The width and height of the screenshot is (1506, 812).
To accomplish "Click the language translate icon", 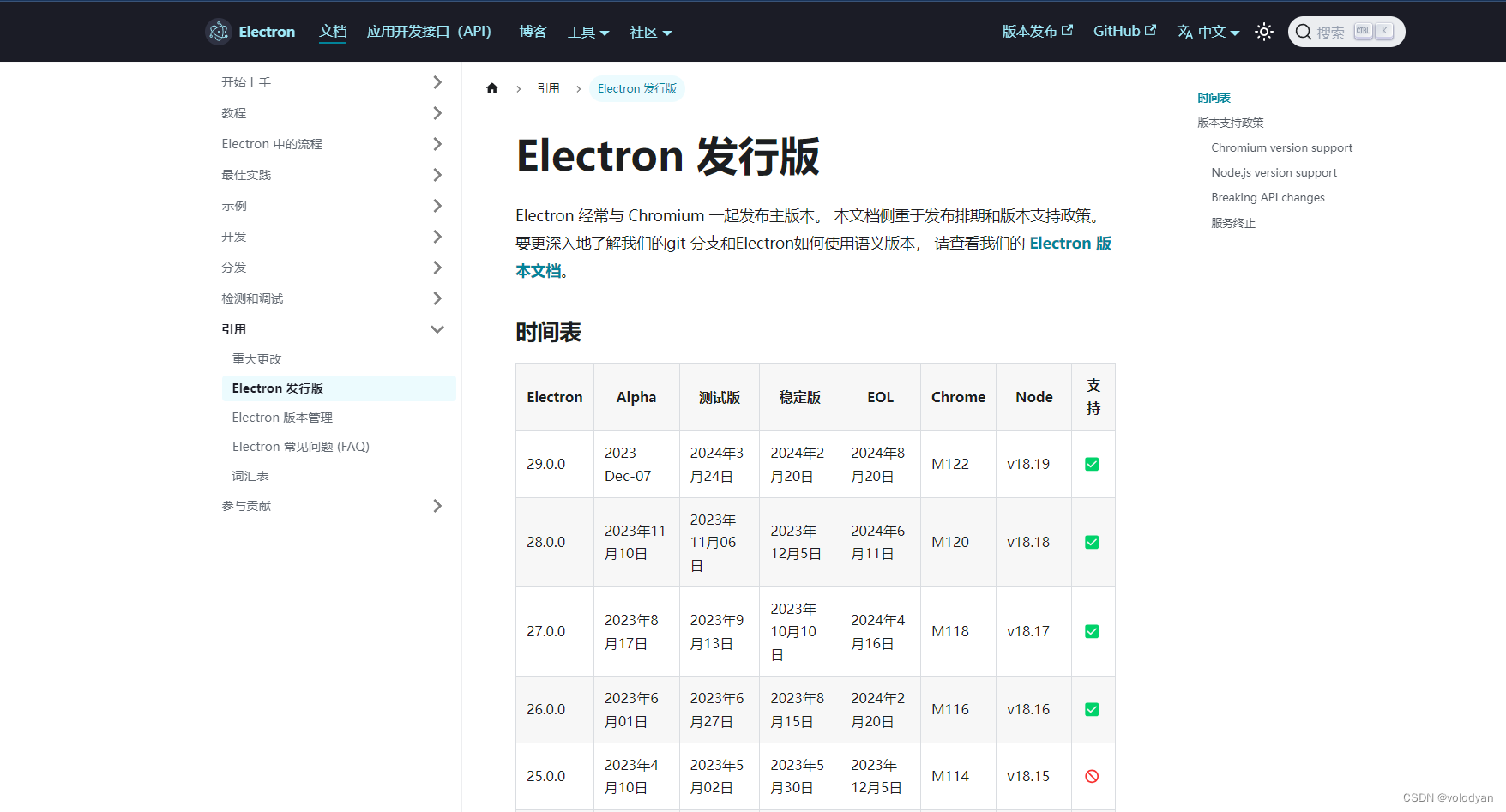I will (1185, 32).
